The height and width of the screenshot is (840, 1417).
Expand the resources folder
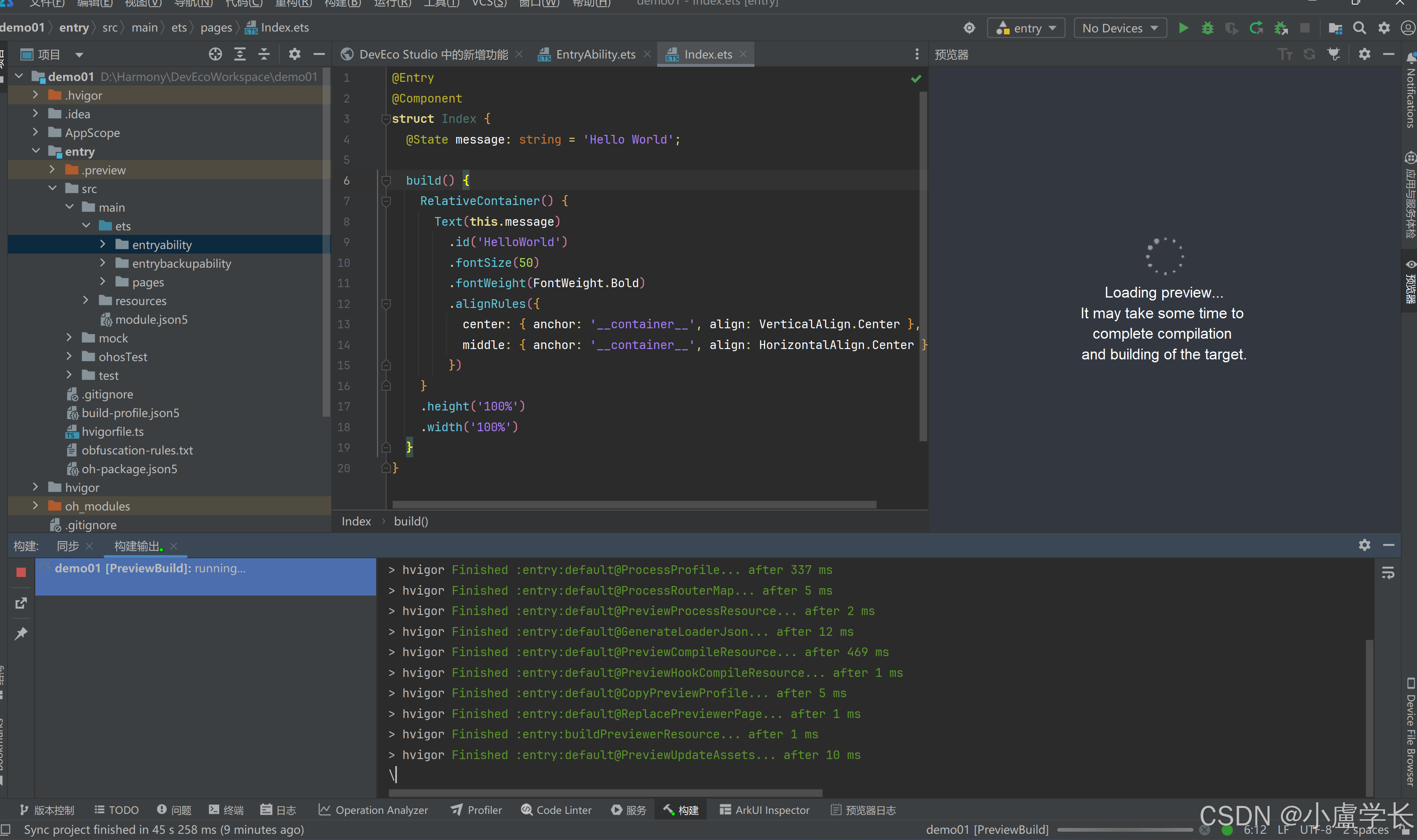(x=86, y=300)
